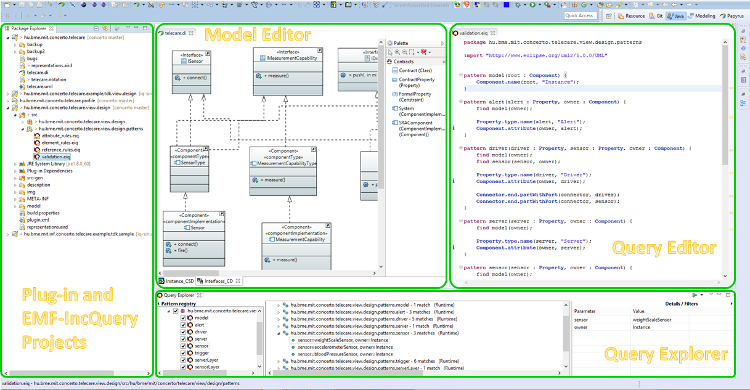
Task: Click the blue square toolbar icon
Action: (506, 5)
